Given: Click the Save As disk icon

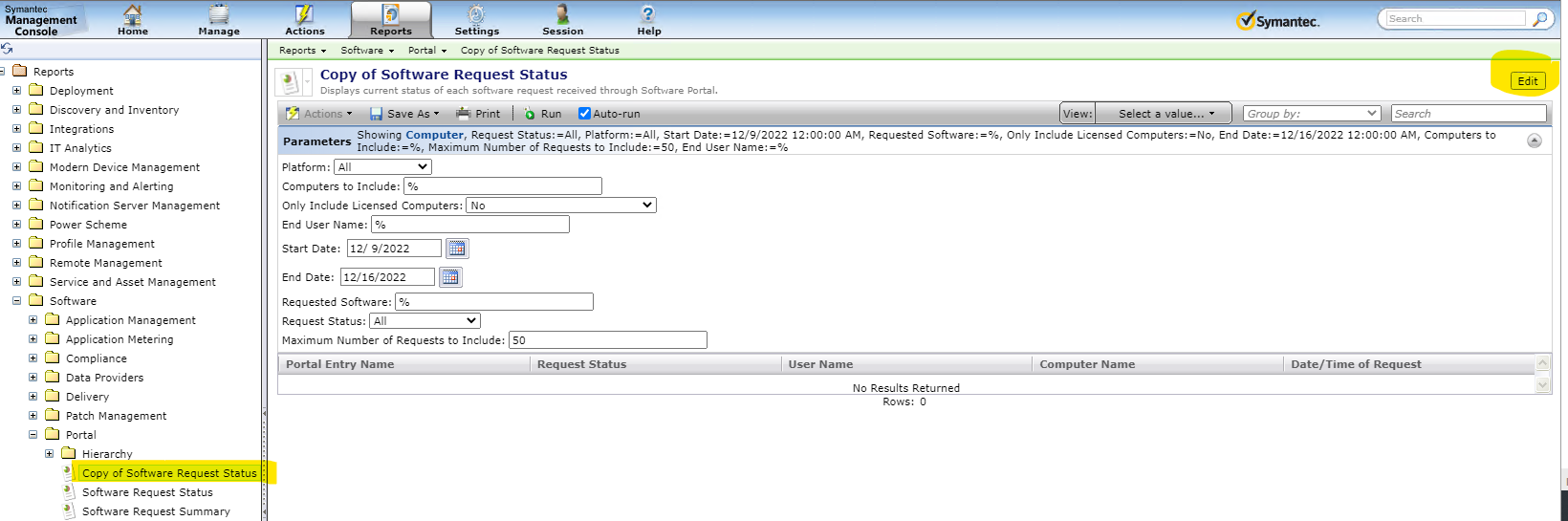Looking at the screenshot, I should point(377,114).
